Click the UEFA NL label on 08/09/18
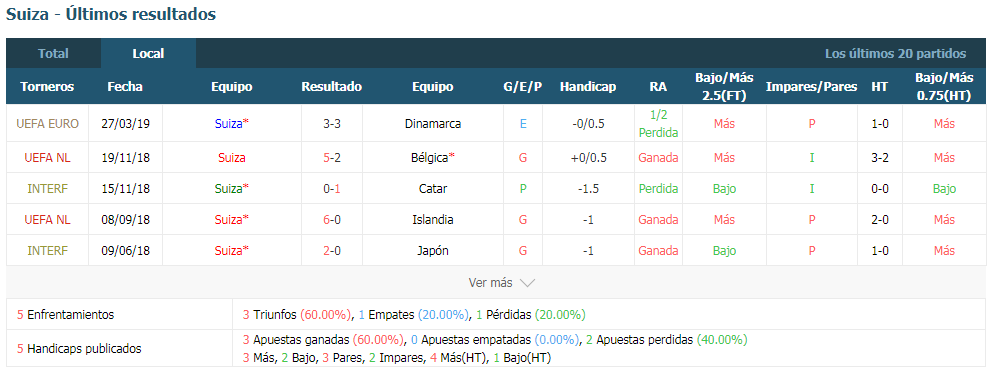The height and width of the screenshot is (369, 988). pos(47,220)
